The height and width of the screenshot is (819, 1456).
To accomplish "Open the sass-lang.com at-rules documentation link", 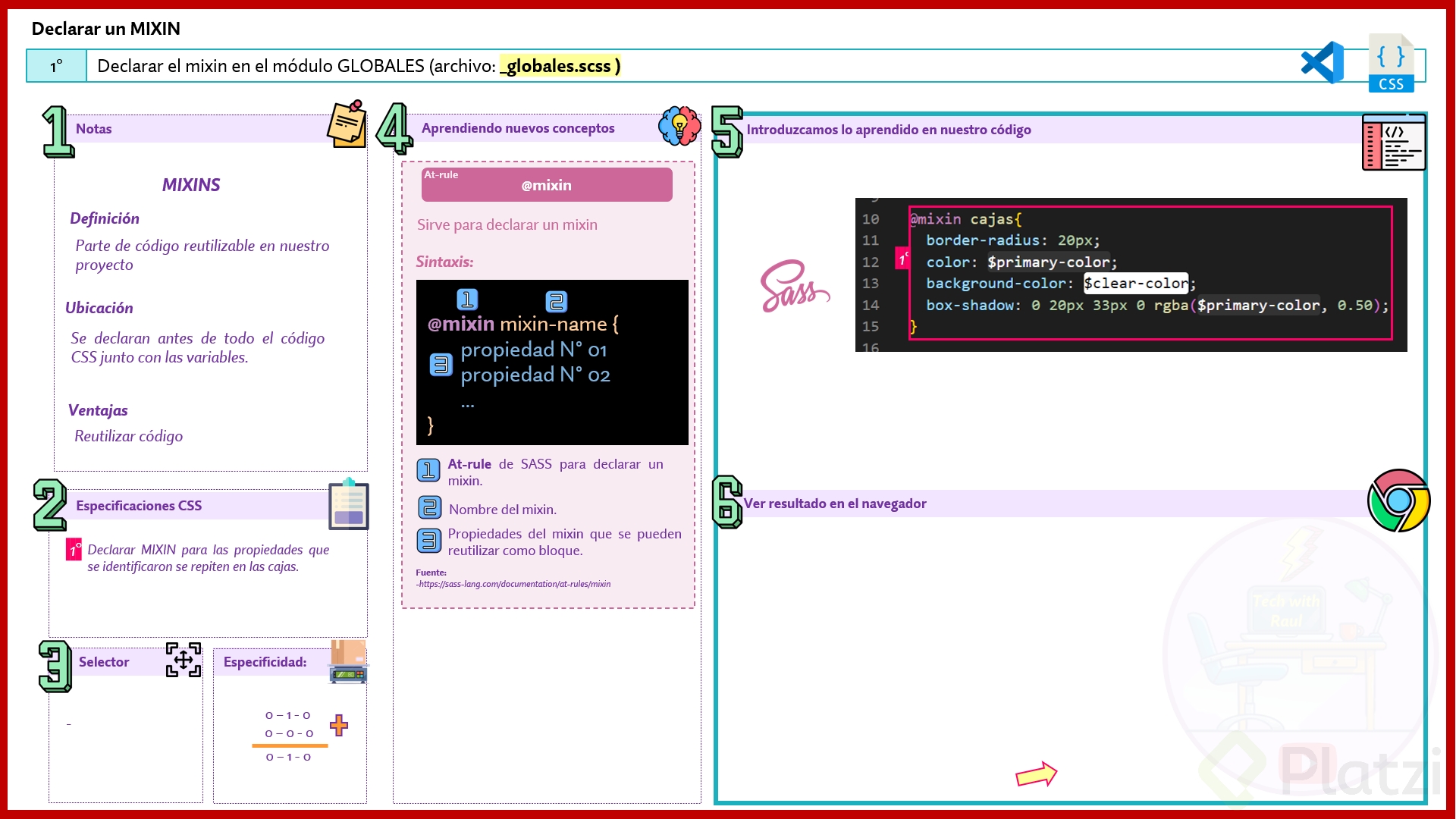I will (x=514, y=584).
